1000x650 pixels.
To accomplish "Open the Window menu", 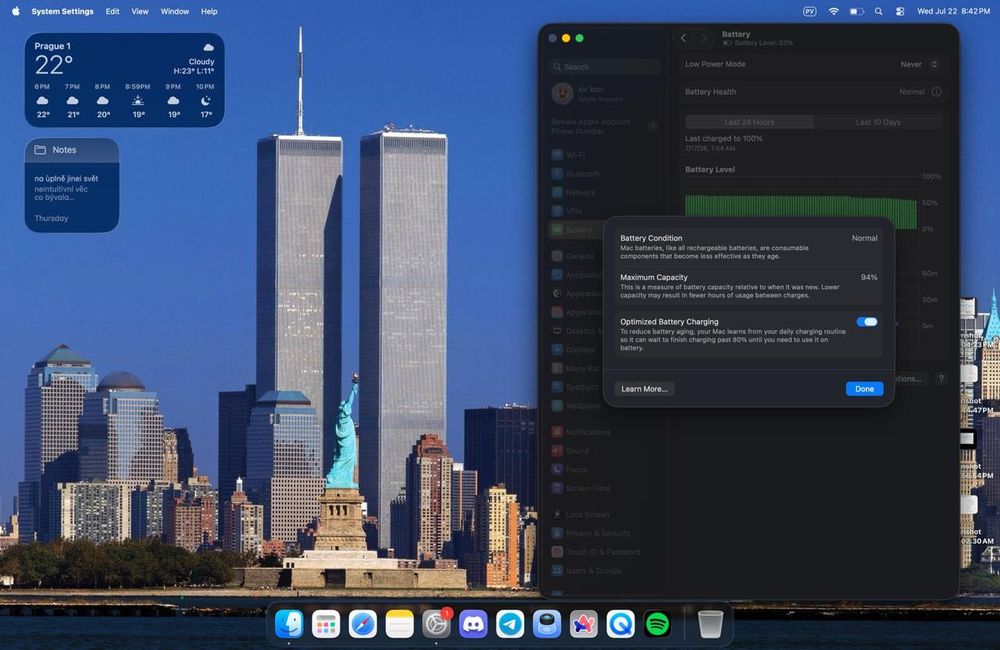I will click(x=175, y=11).
